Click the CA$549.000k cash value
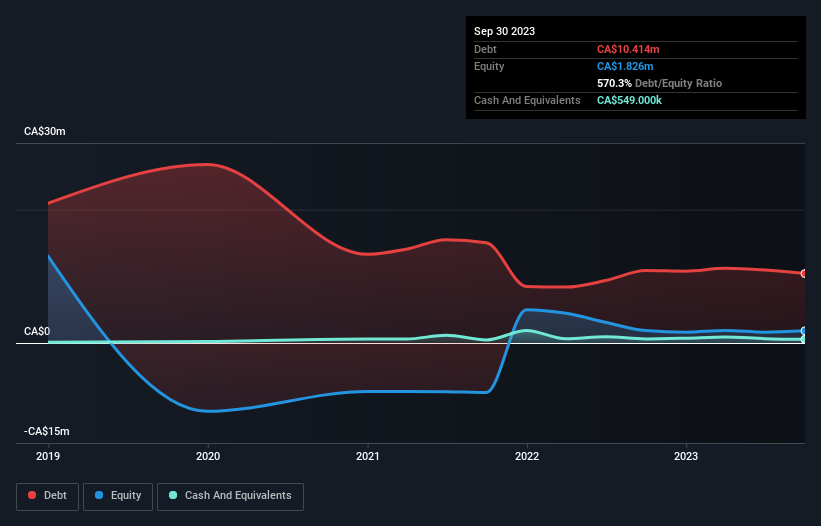 (629, 100)
